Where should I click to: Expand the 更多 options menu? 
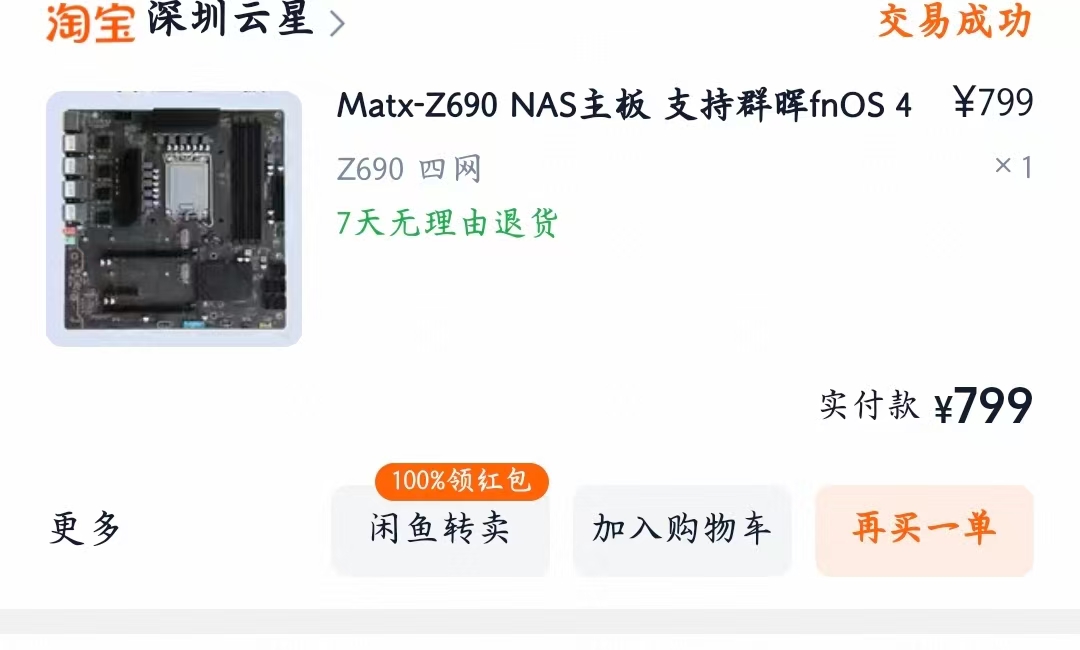tap(85, 529)
